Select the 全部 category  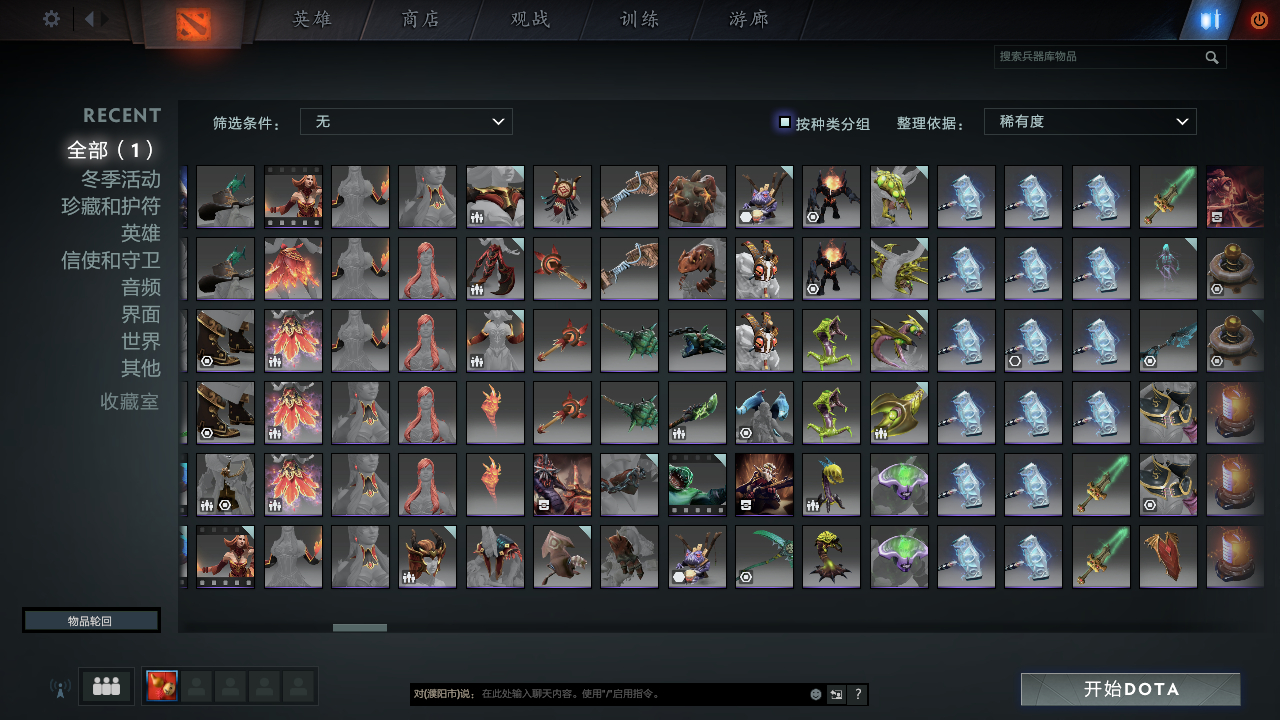(111, 150)
